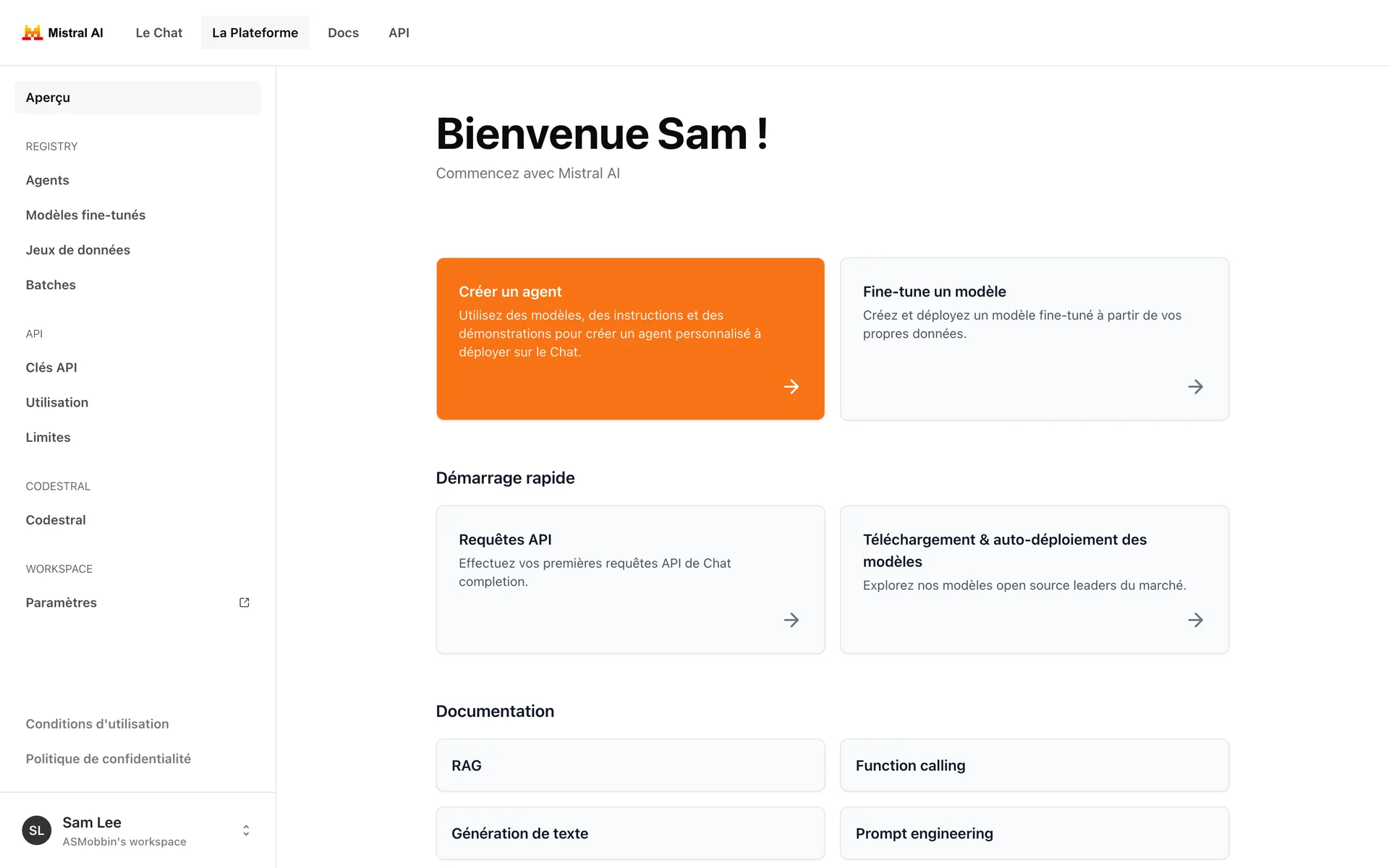Click arrow on Téléchargement & auto-déploiement card
The image size is (1389, 868).
click(1195, 620)
